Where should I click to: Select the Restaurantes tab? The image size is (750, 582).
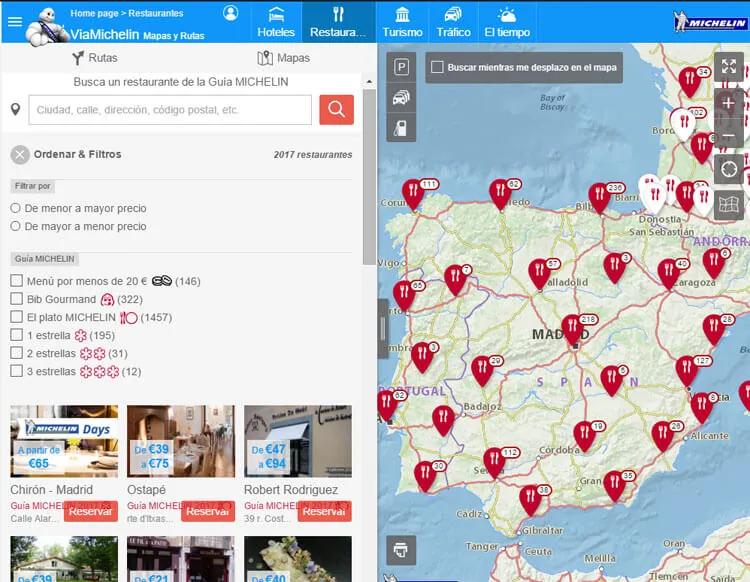click(x=338, y=22)
